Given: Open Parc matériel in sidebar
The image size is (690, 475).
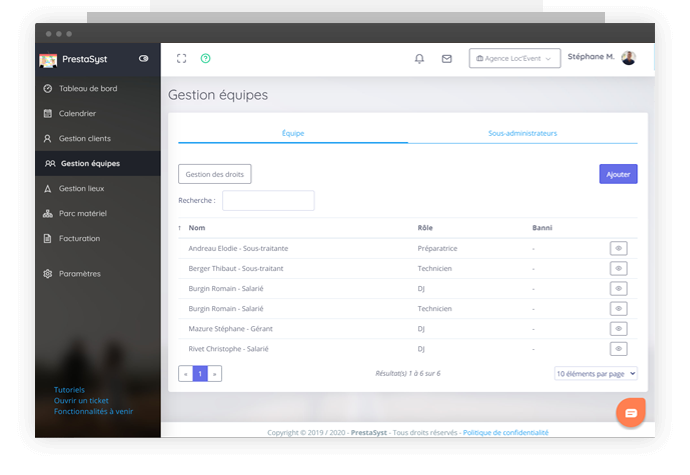Looking at the screenshot, I should 83,214.
